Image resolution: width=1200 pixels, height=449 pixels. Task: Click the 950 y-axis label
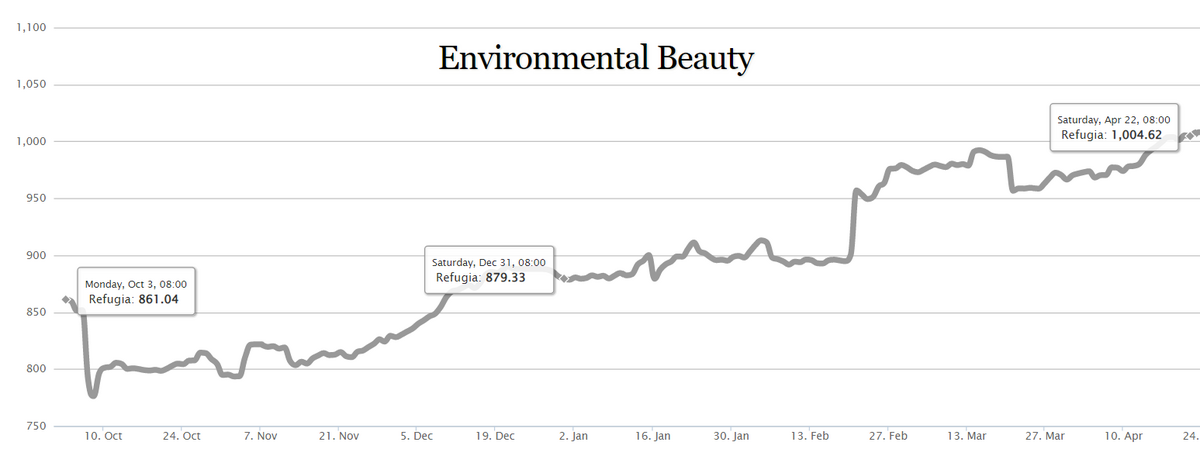(37, 199)
